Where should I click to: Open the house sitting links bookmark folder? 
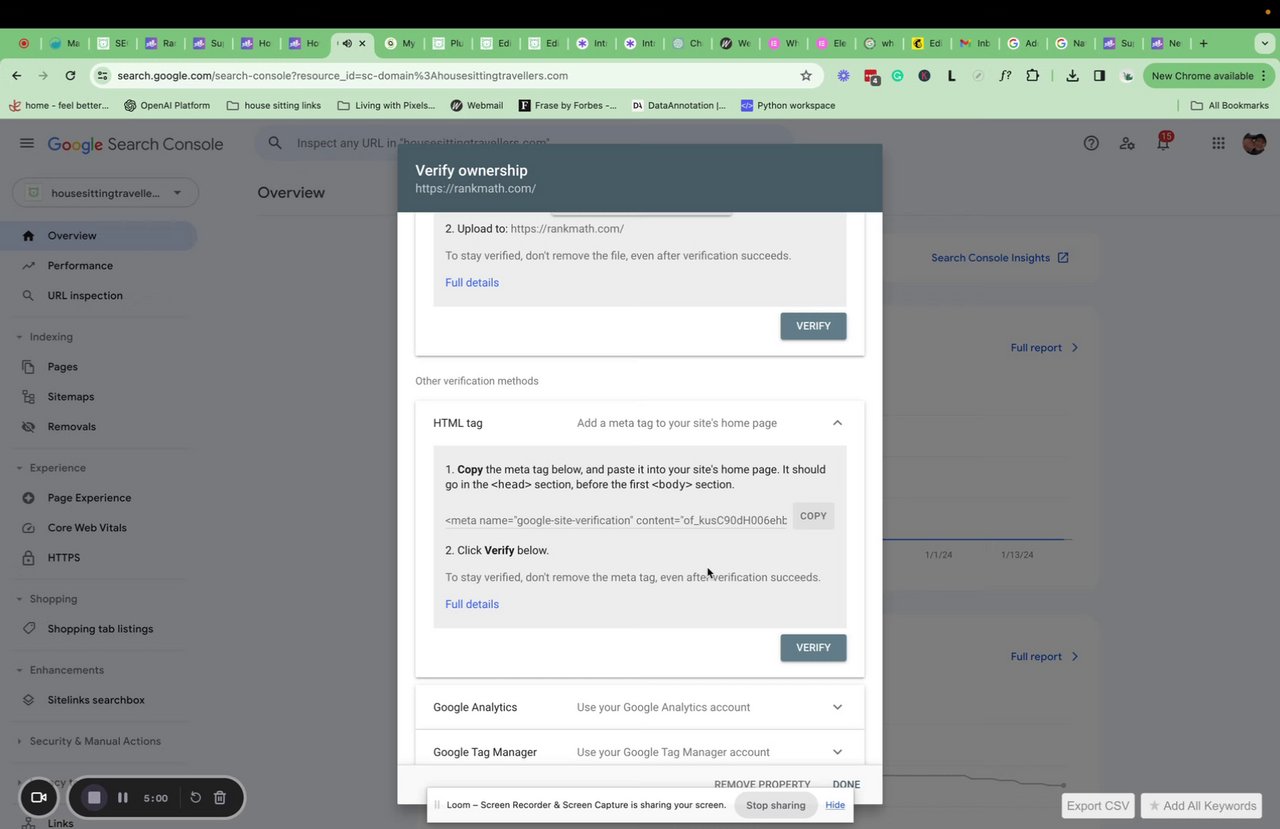(274, 105)
